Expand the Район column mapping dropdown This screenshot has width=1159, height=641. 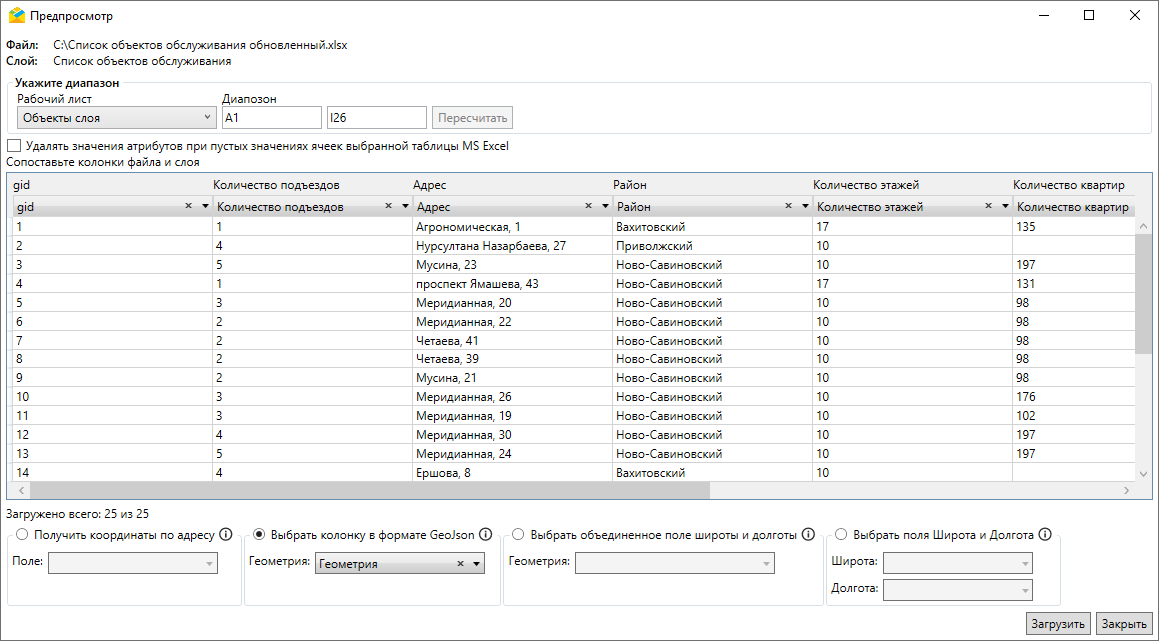click(x=805, y=206)
